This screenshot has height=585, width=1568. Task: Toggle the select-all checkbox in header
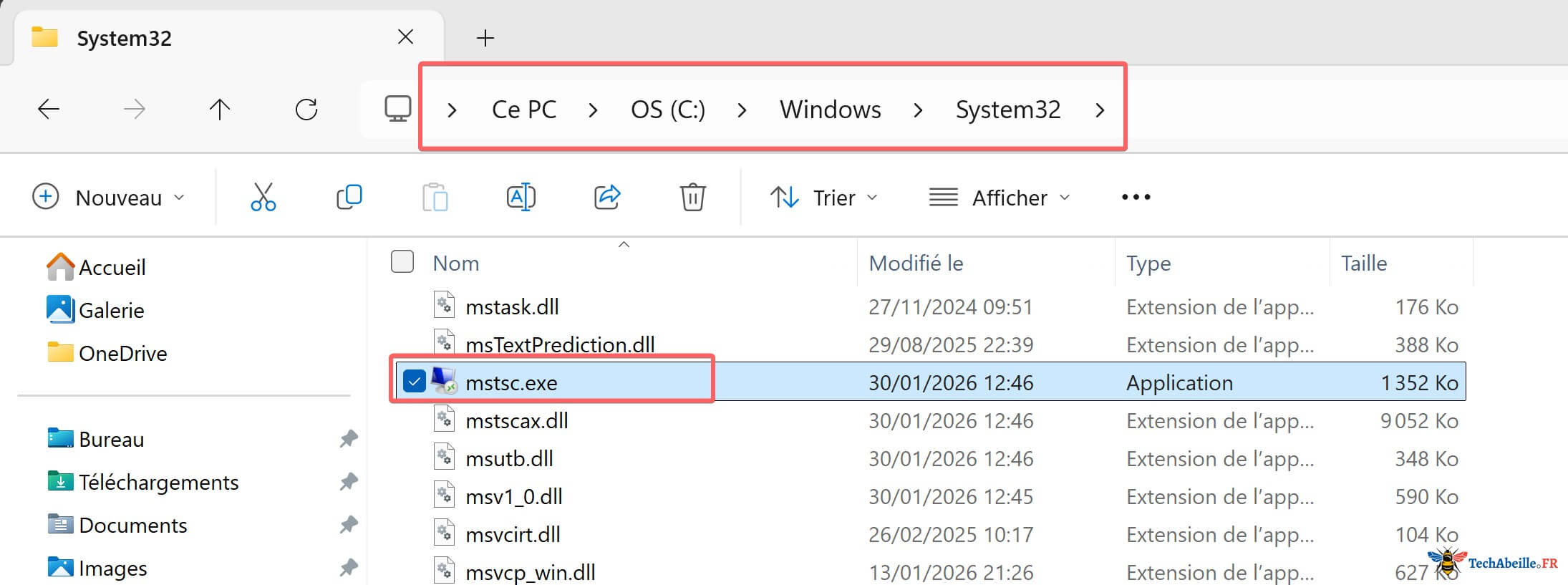click(x=402, y=262)
